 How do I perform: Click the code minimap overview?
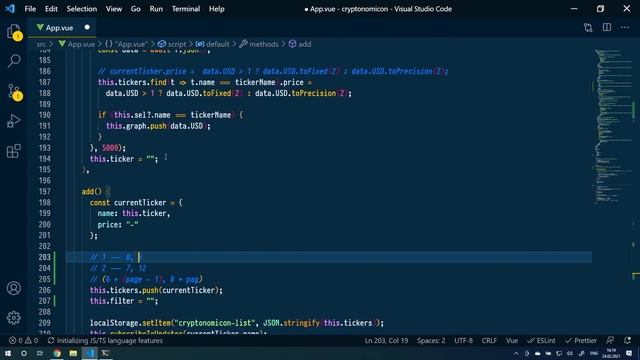[x=613, y=127]
